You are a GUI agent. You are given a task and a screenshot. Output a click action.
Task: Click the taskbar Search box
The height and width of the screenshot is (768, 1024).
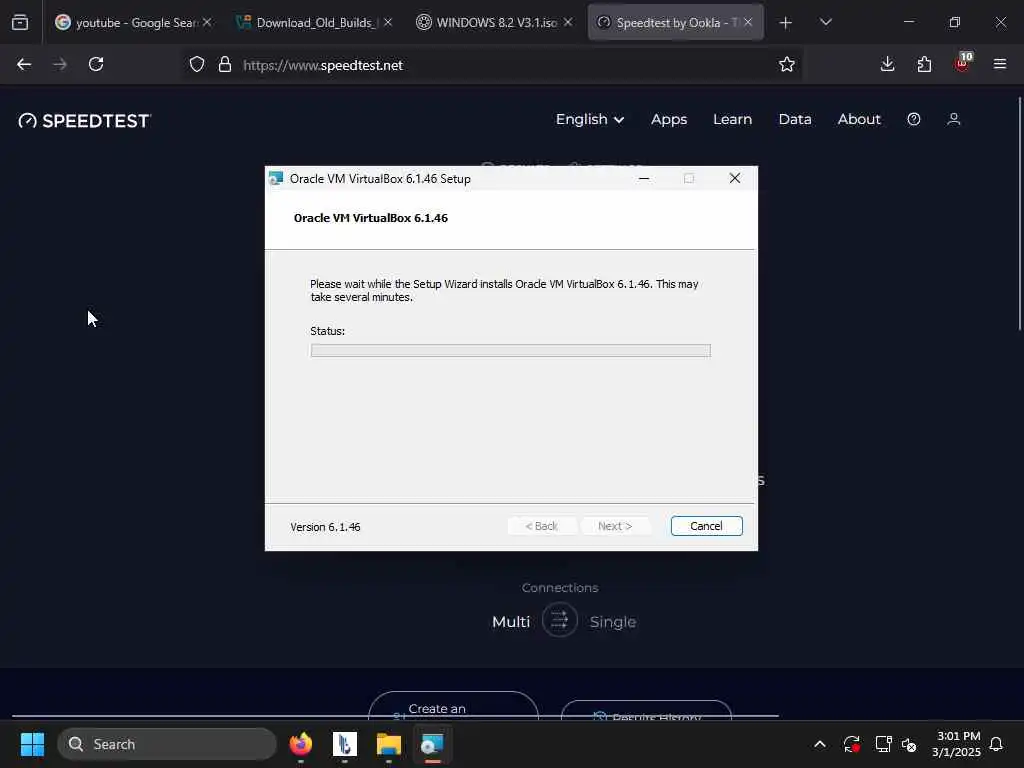coord(167,744)
